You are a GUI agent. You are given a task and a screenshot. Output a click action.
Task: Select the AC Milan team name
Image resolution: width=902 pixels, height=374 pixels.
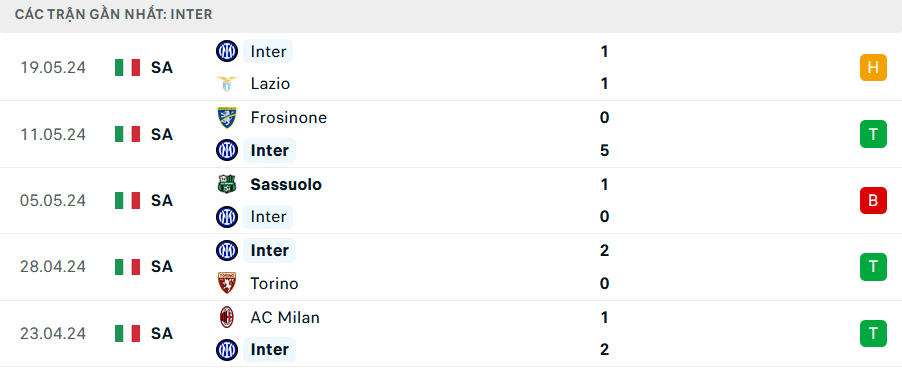(x=285, y=318)
